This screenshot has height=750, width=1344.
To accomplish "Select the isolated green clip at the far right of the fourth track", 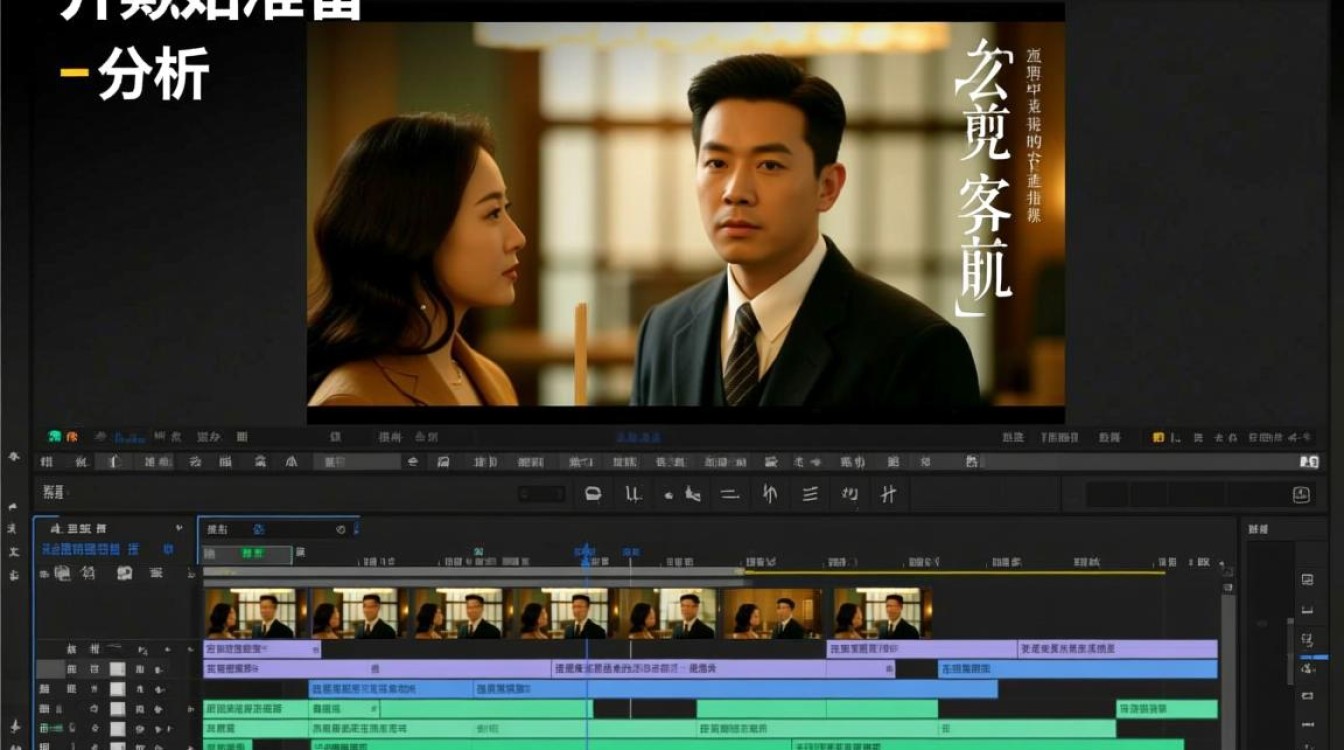I will tap(1166, 709).
